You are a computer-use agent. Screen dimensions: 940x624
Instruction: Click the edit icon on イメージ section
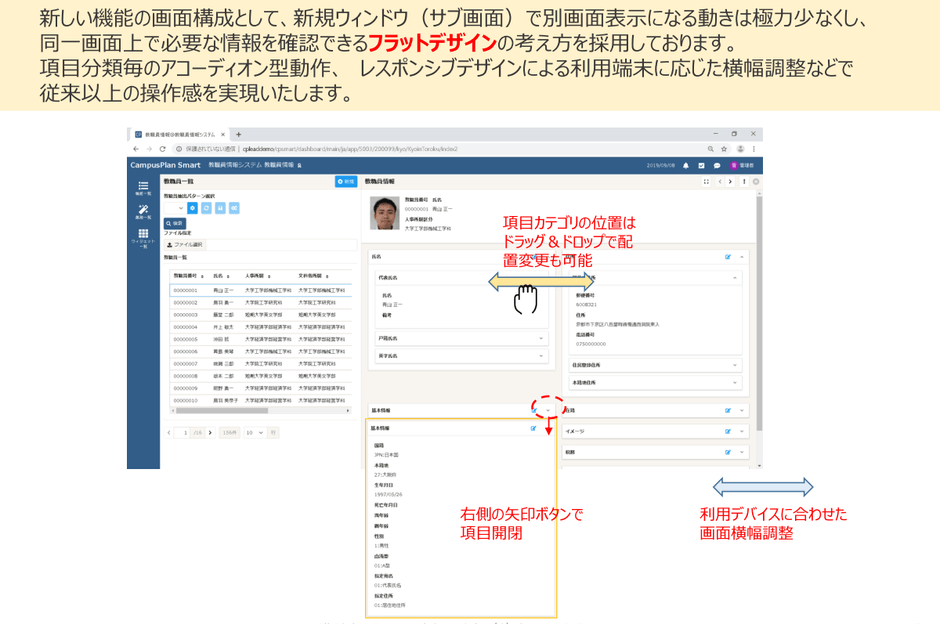728,431
